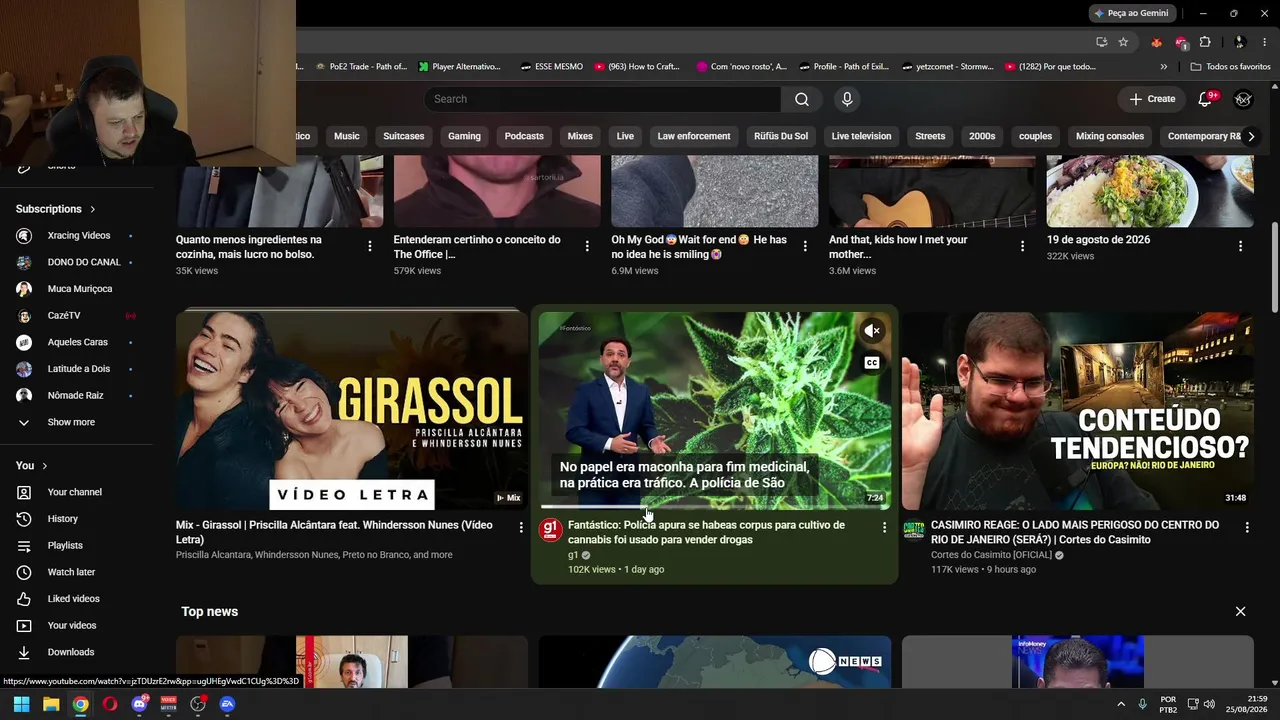Select the Live filter chip
The width and height of the screenshot is (1280, 720).
625,136
